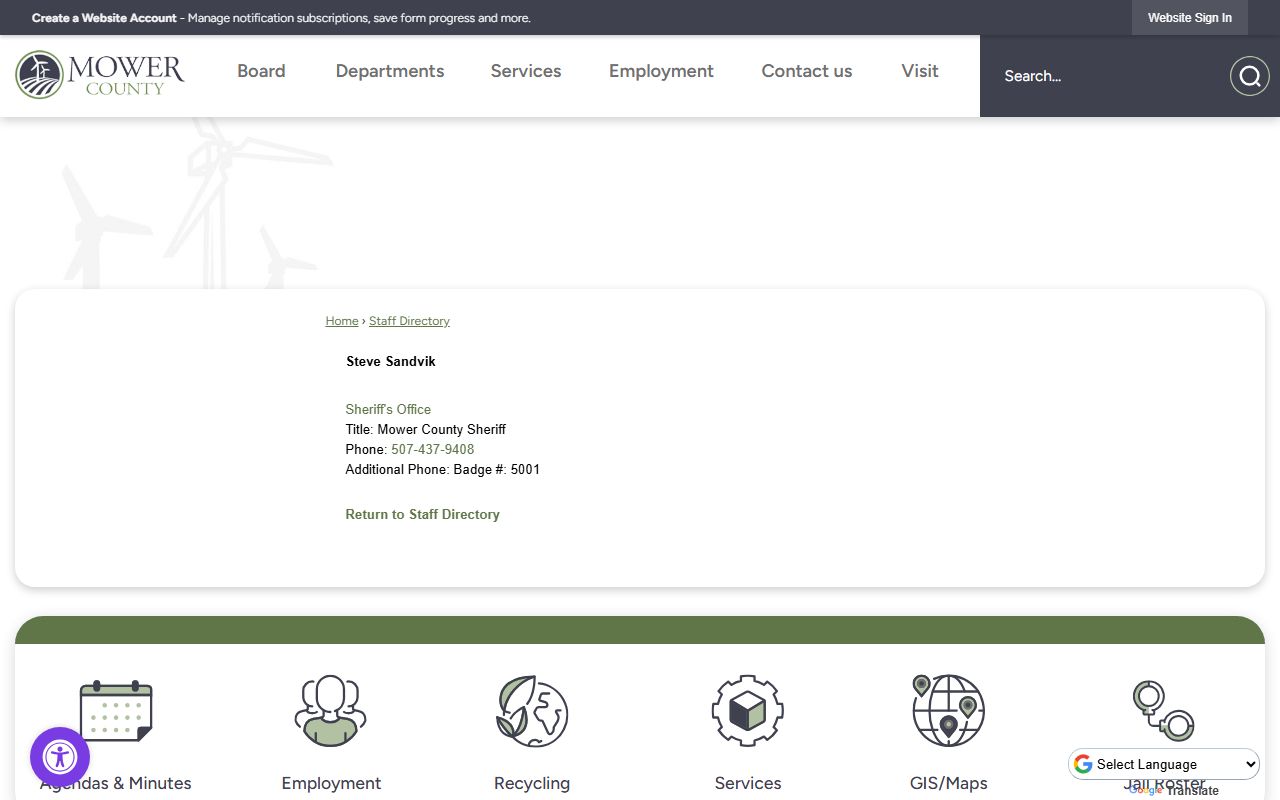Click the Employment quick link label
This screenshot has height=800, width=1280.
tap(331, 783)
